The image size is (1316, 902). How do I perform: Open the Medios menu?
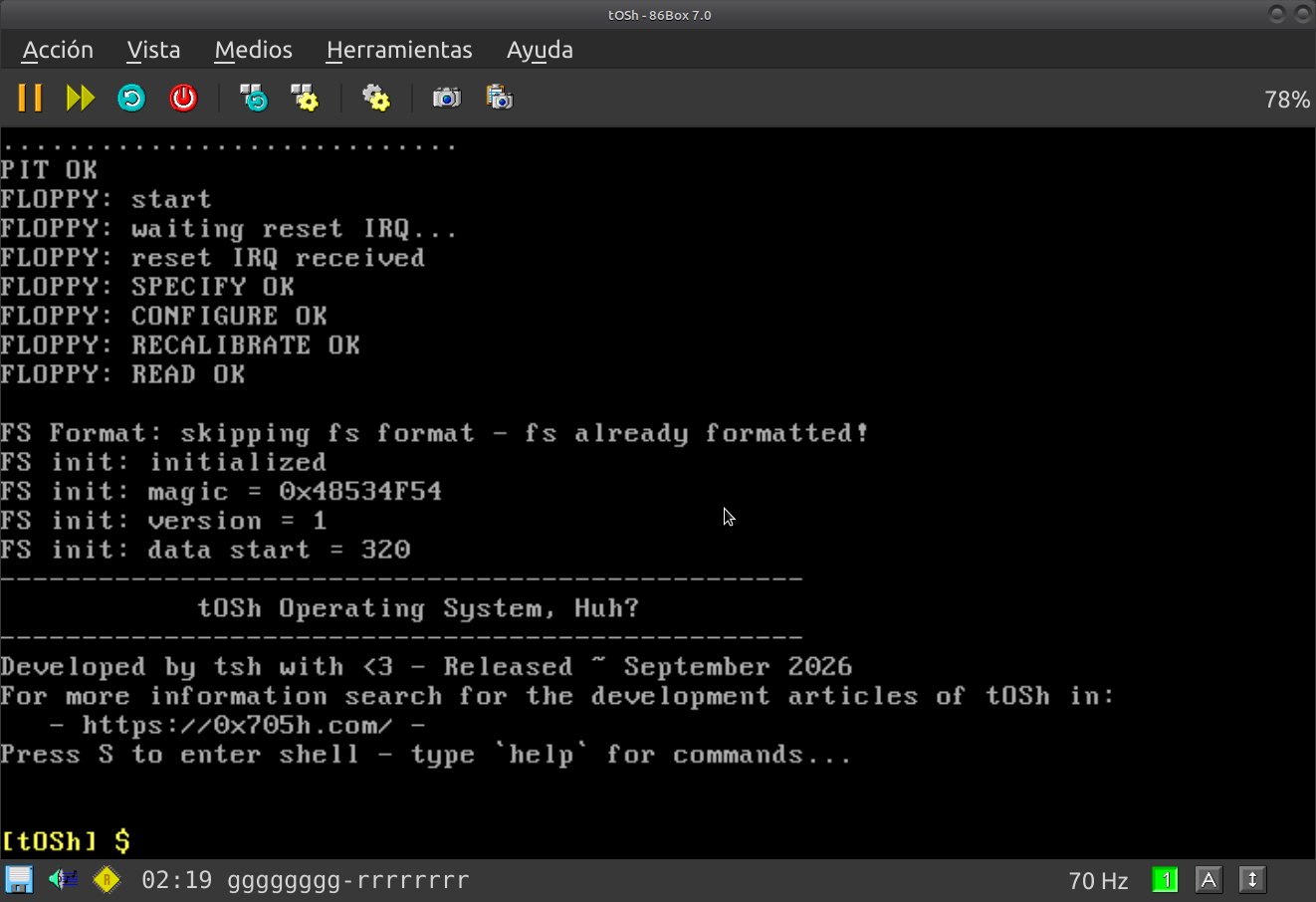pos(254,50)
